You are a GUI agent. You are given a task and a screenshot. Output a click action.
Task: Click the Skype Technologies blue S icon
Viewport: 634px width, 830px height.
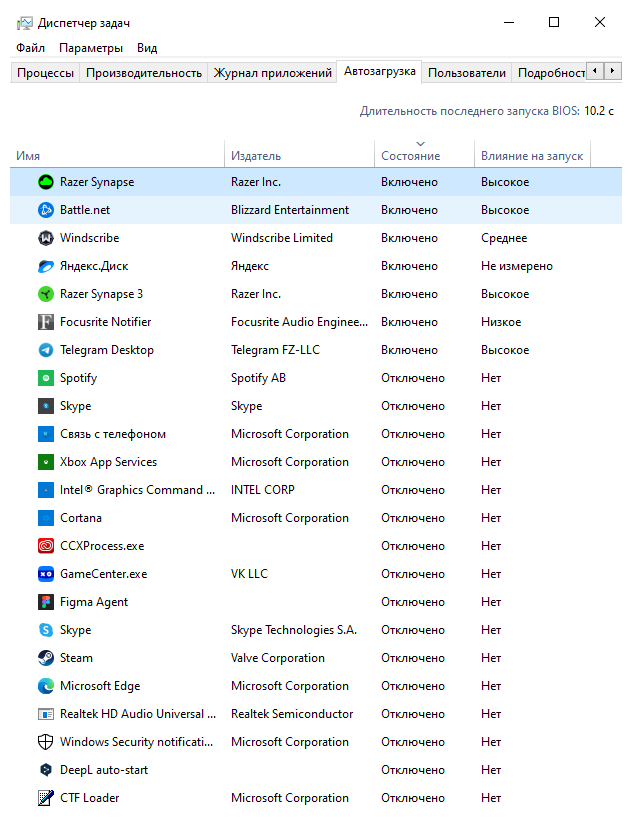tap(46, 630)
